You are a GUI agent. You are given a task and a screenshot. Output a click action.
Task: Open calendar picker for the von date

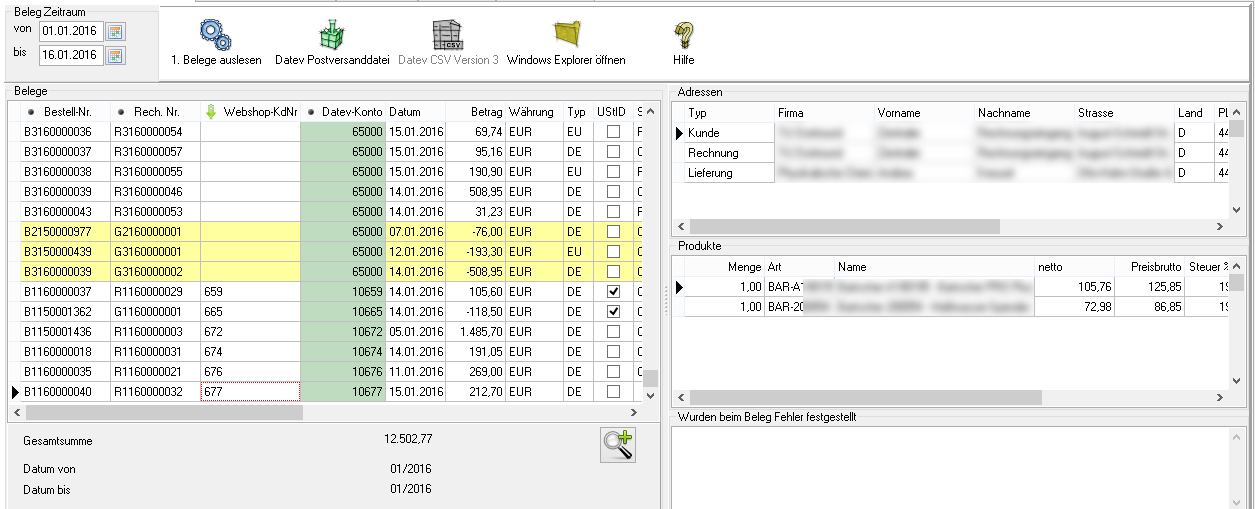click(x=115, y=32)
